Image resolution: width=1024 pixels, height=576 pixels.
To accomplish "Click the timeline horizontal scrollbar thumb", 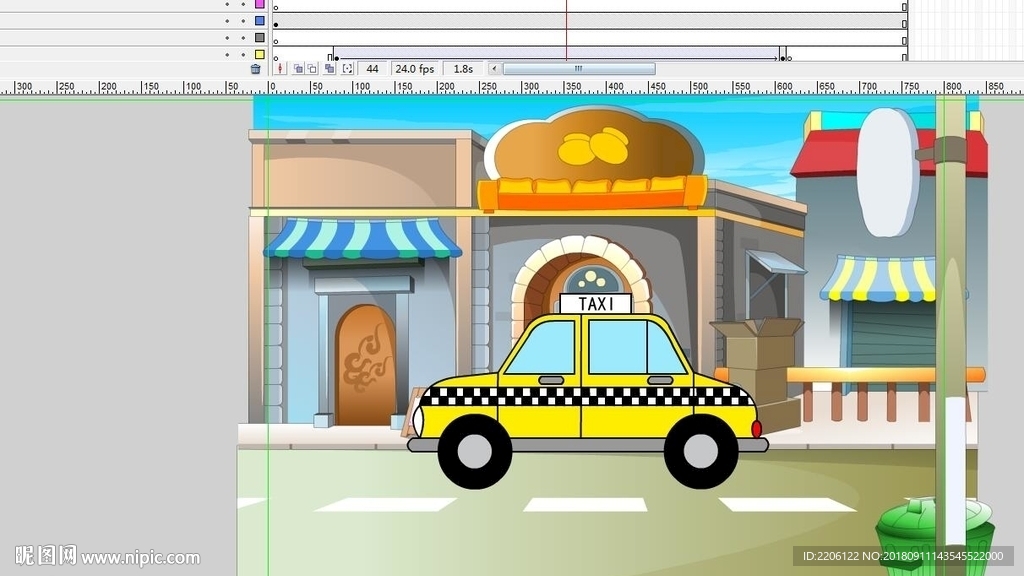I will pyautogui.click(x=579, y=68).
